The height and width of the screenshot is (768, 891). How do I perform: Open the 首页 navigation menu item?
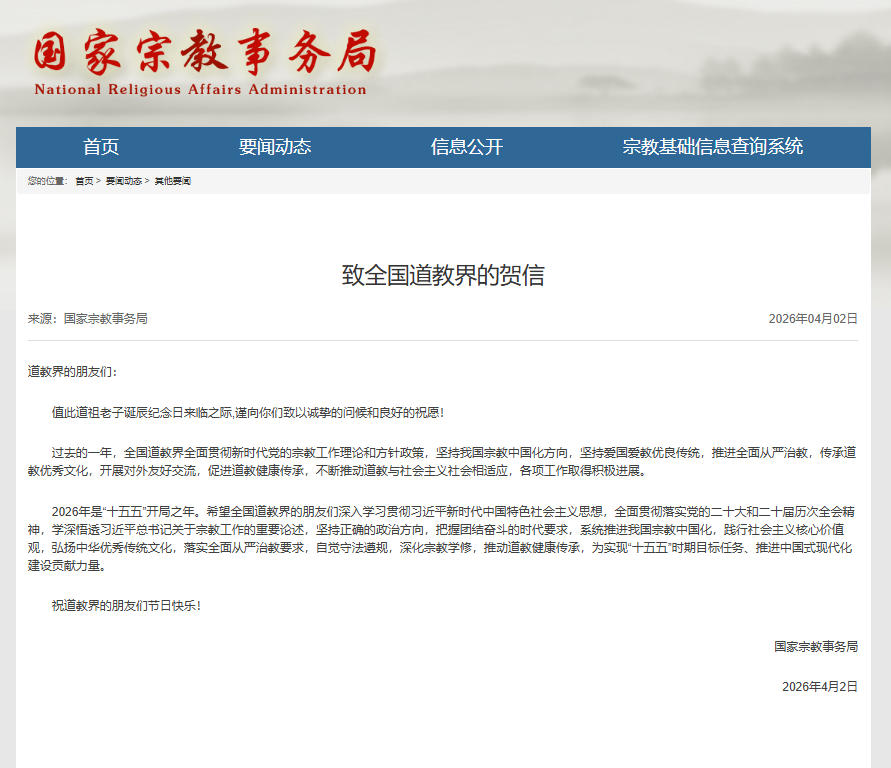click(x=103, y=146)
